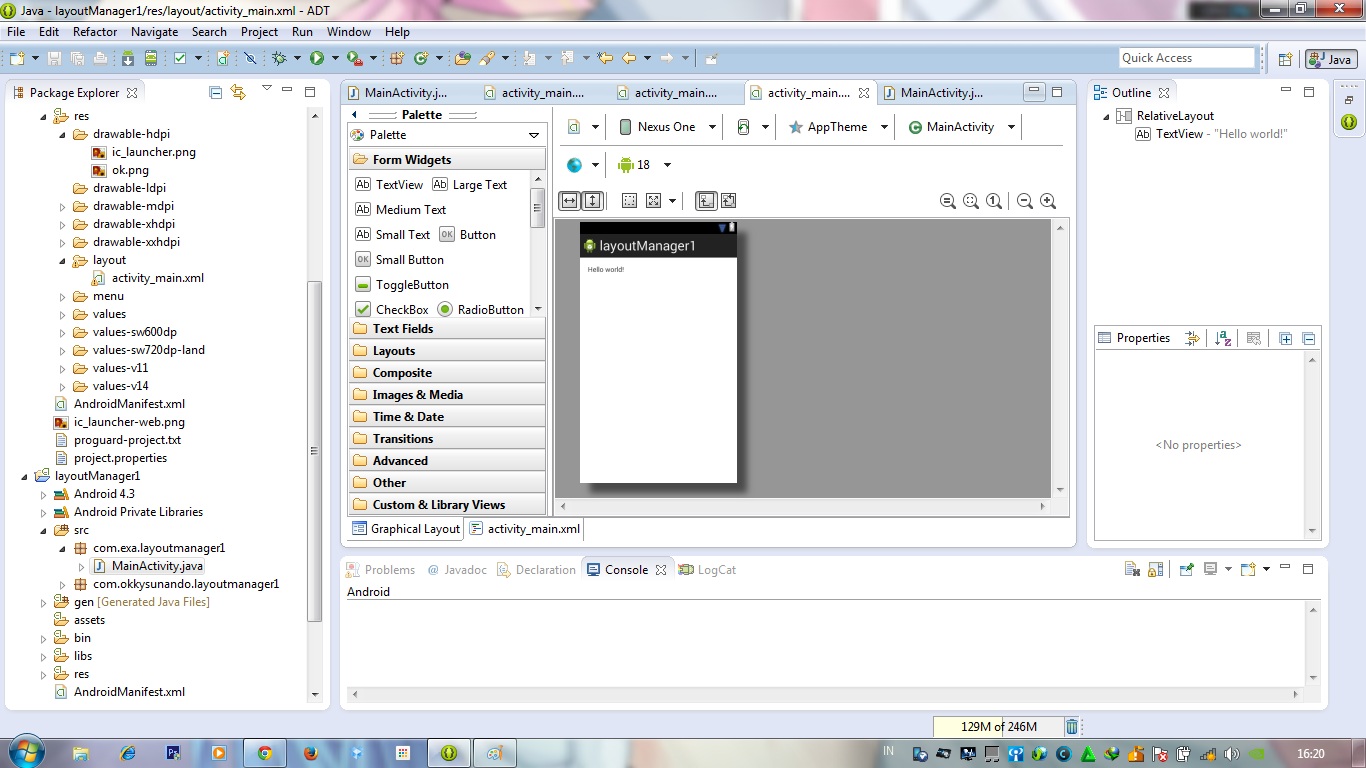Select the Large Text widget in Palette
Viewport: 1366px width, 768px height.
(x=470, y=185)
